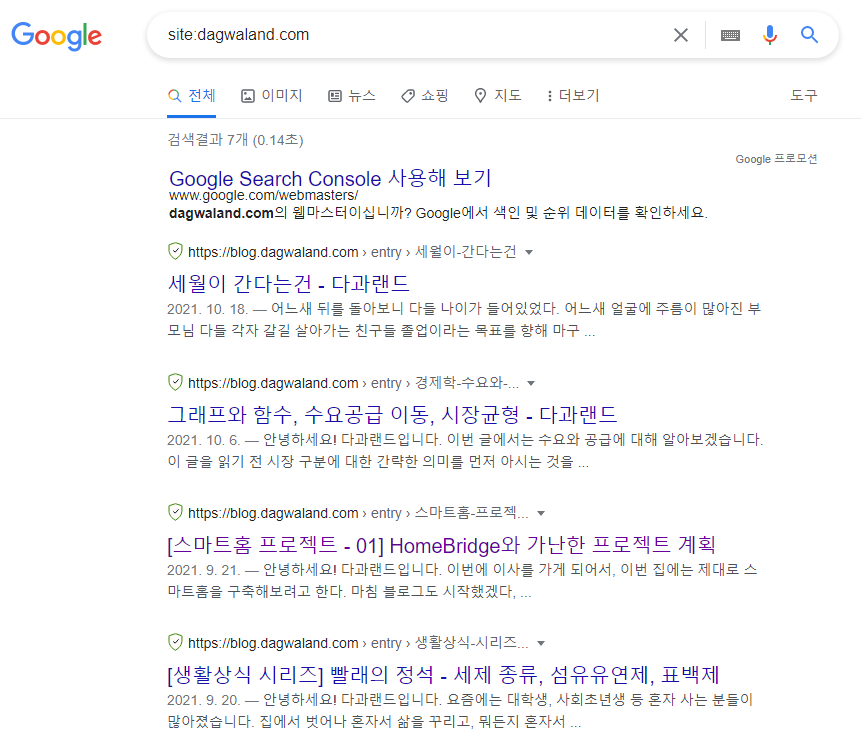Open the on-screen keyboard icon
This screenshot has height=754, width=861.
pos(730,36)
